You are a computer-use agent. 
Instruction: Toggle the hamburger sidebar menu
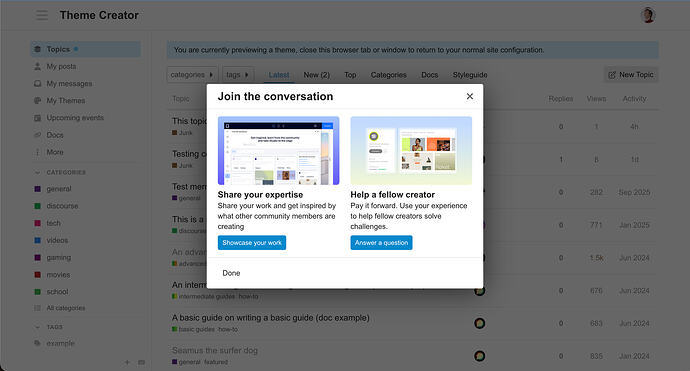42,15
